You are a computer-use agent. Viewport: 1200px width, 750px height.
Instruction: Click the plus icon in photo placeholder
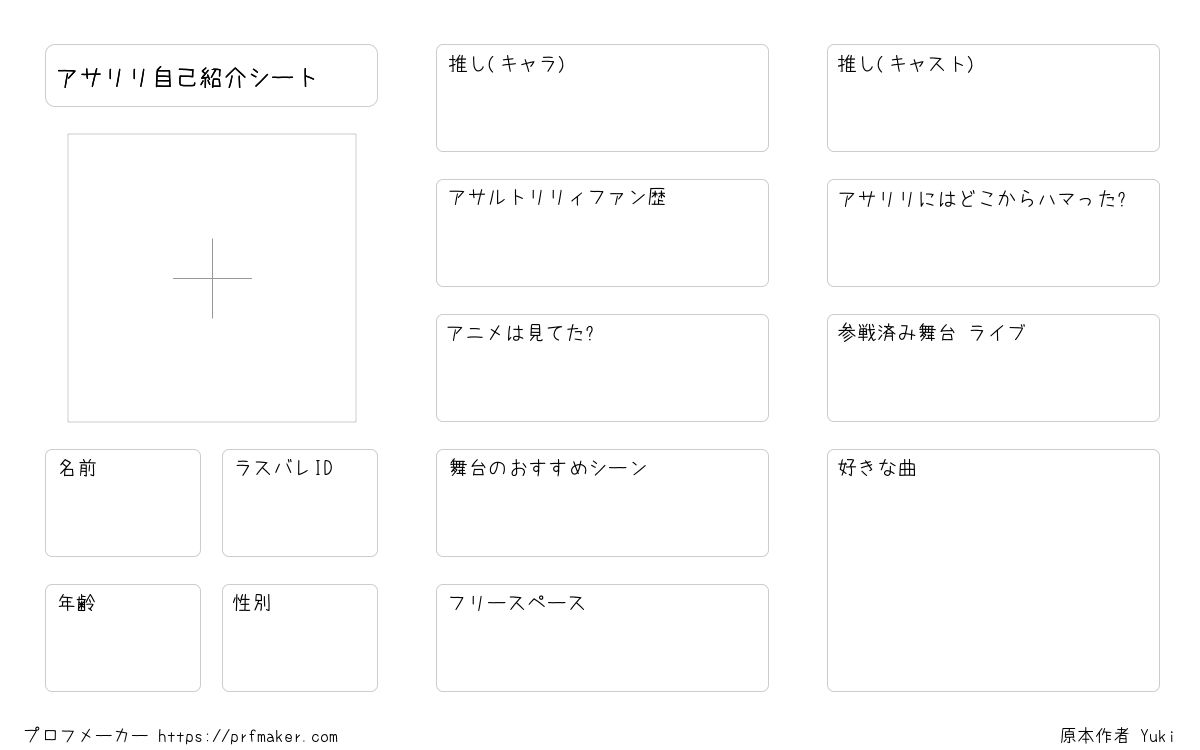[x=212, y=278]
